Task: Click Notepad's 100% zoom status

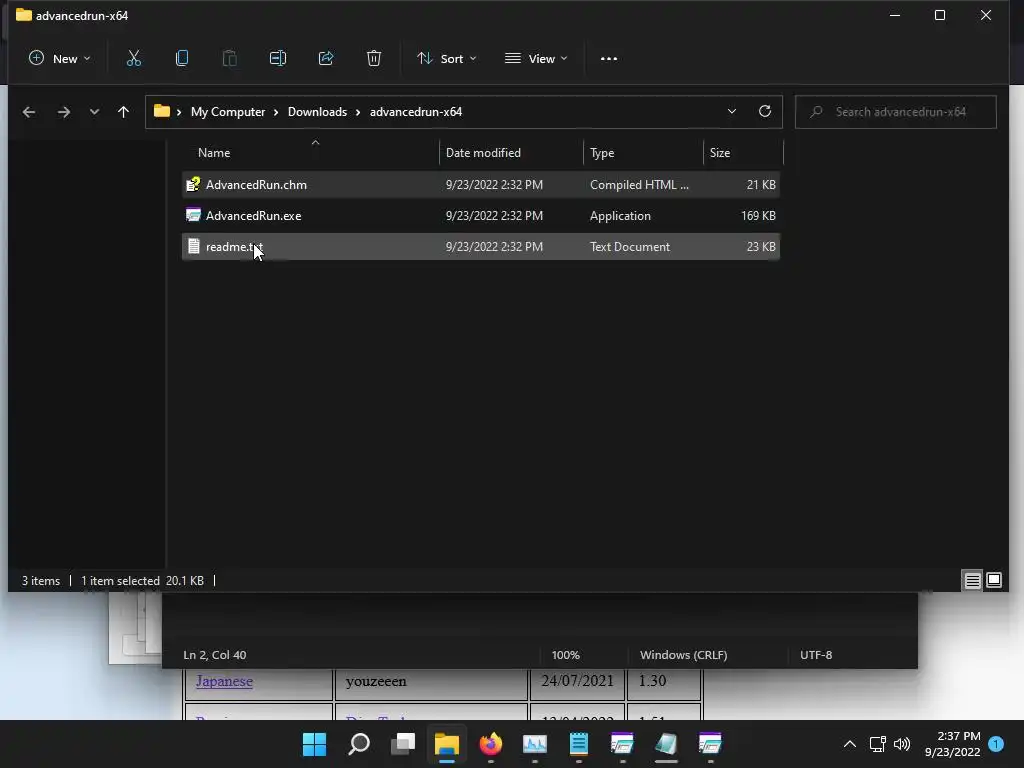Action: pyautogui.click(x=566, y=655)
